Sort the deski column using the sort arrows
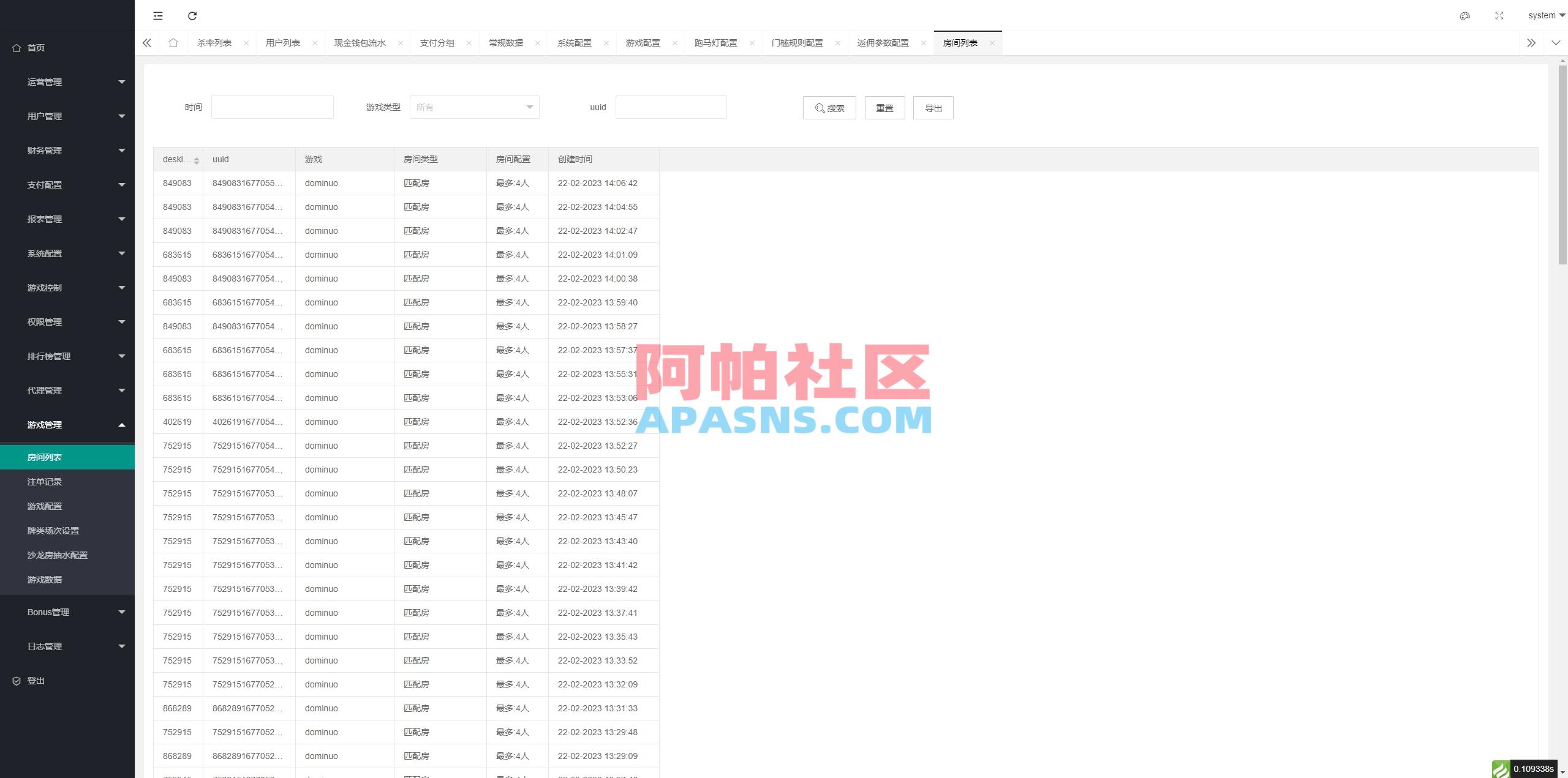 tap(197, 159)
